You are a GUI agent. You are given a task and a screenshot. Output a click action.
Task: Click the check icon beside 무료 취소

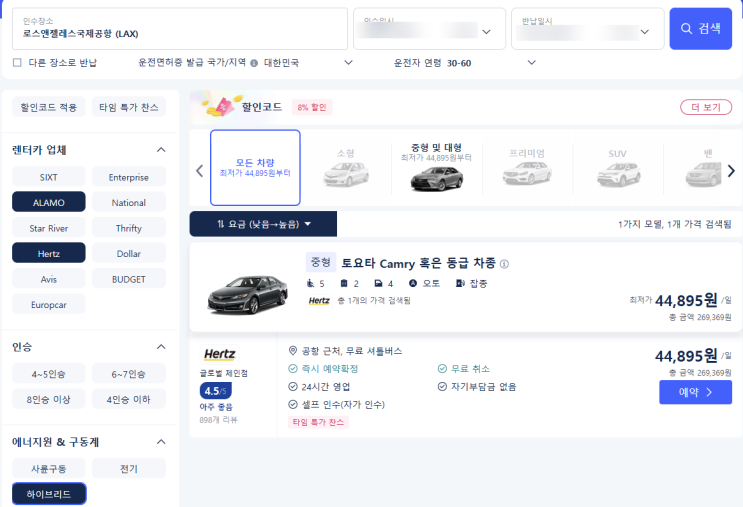442,369
